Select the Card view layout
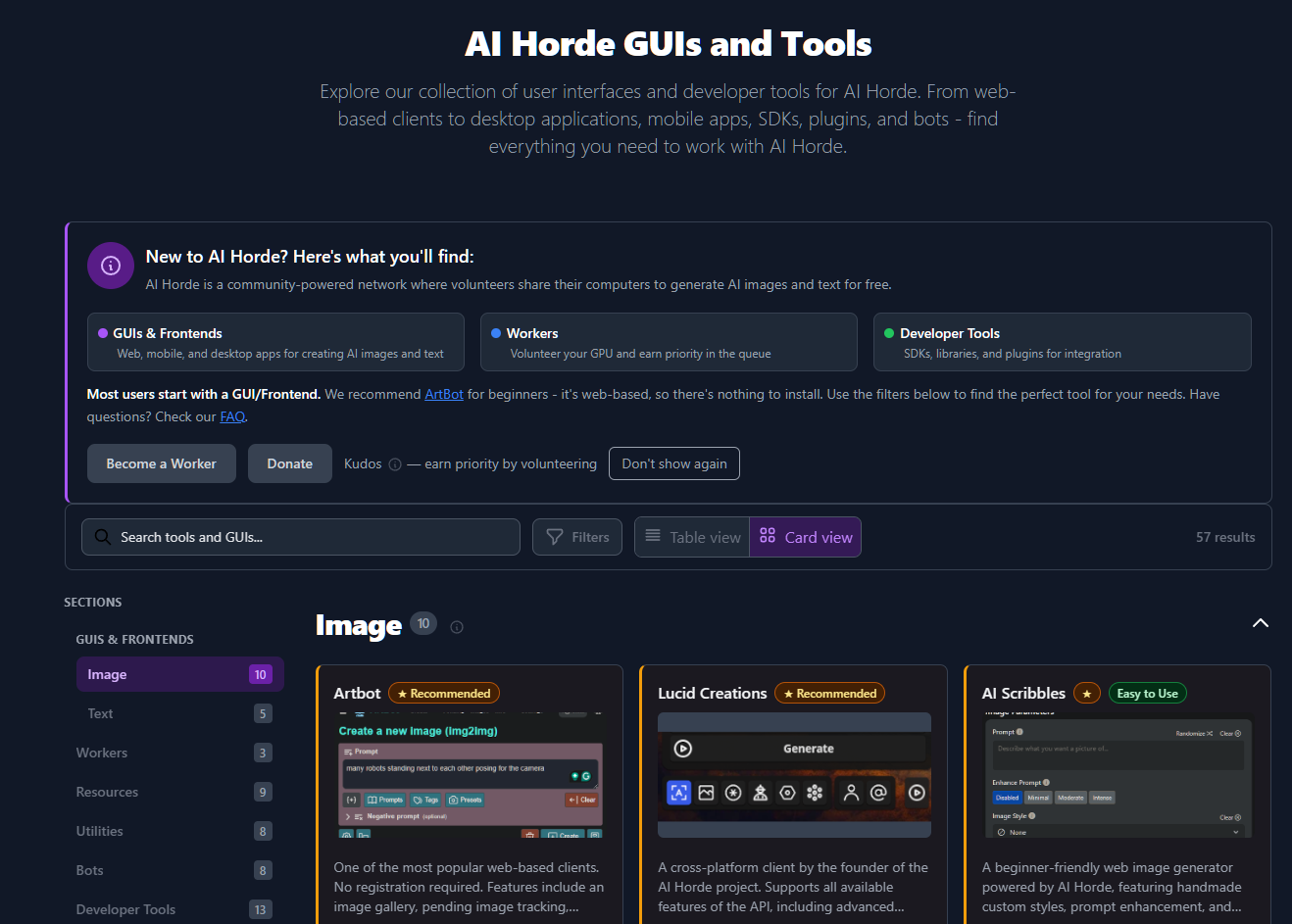The height and width of the screenshot is (924, 1292). (x=806, y=537)
